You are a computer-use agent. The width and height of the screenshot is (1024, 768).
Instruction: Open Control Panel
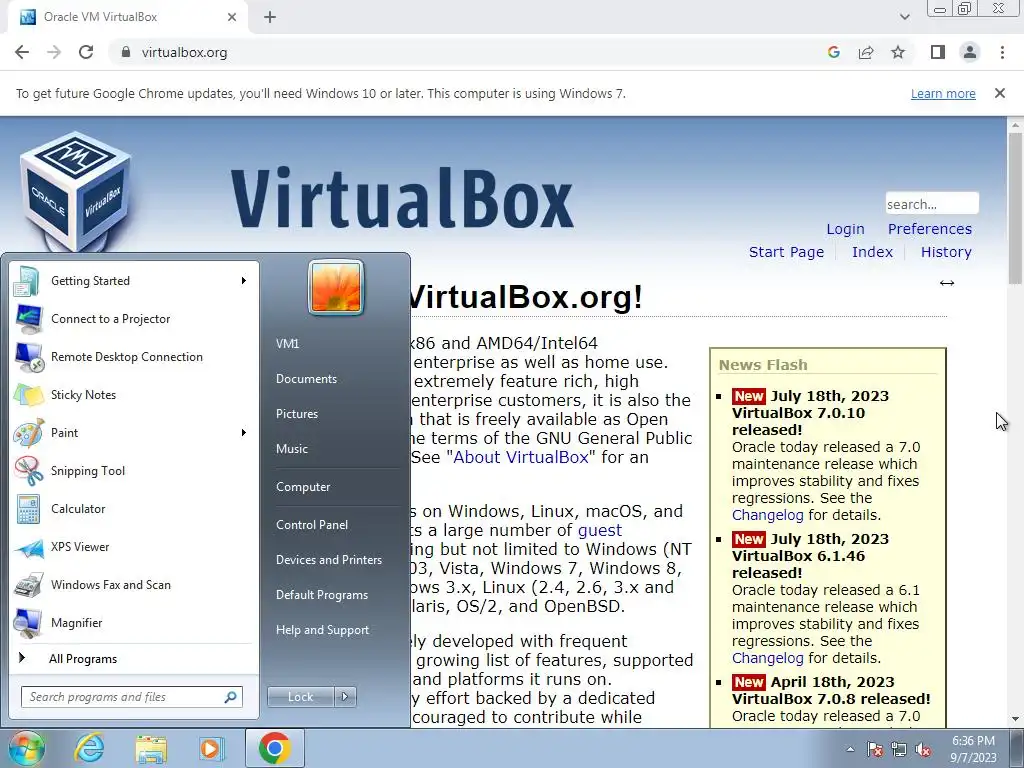pyautogui.click(x=312, y=525)
